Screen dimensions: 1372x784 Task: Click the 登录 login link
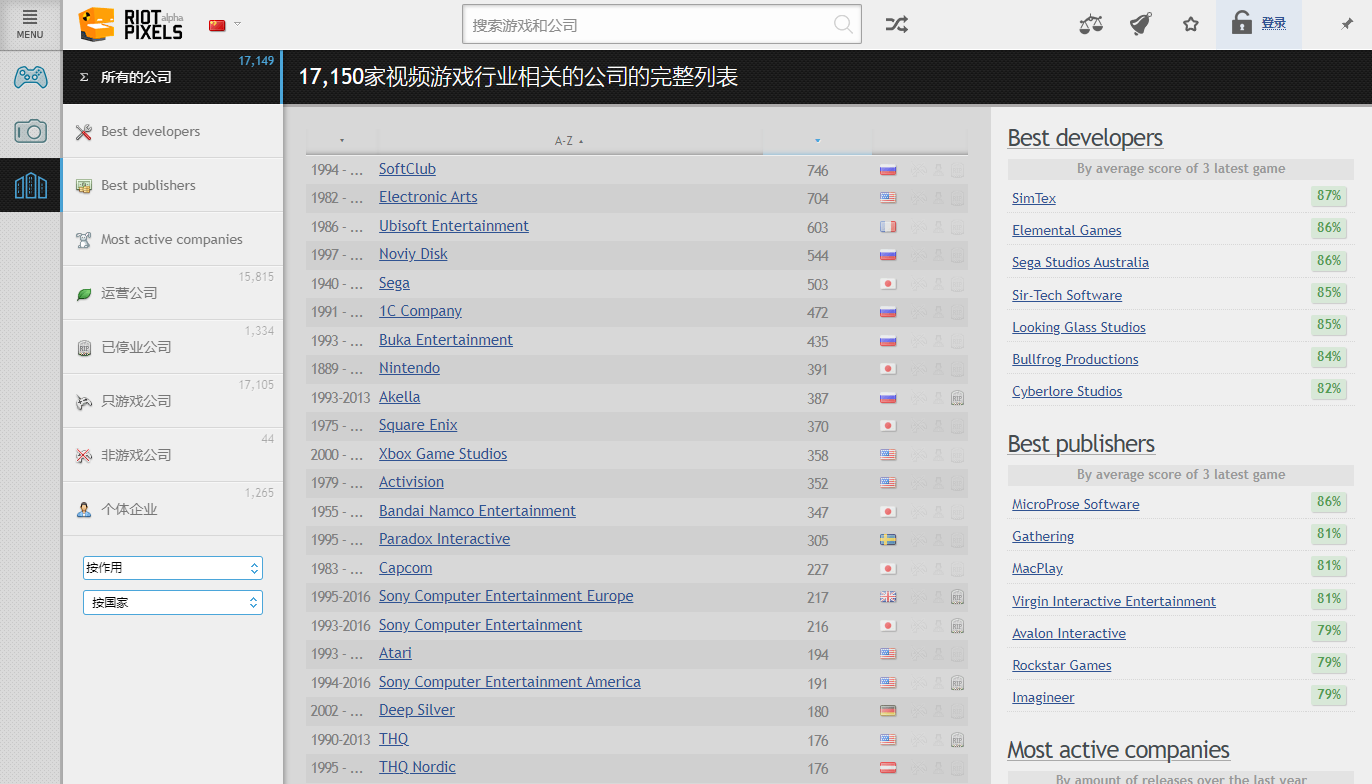point(1274,24)
